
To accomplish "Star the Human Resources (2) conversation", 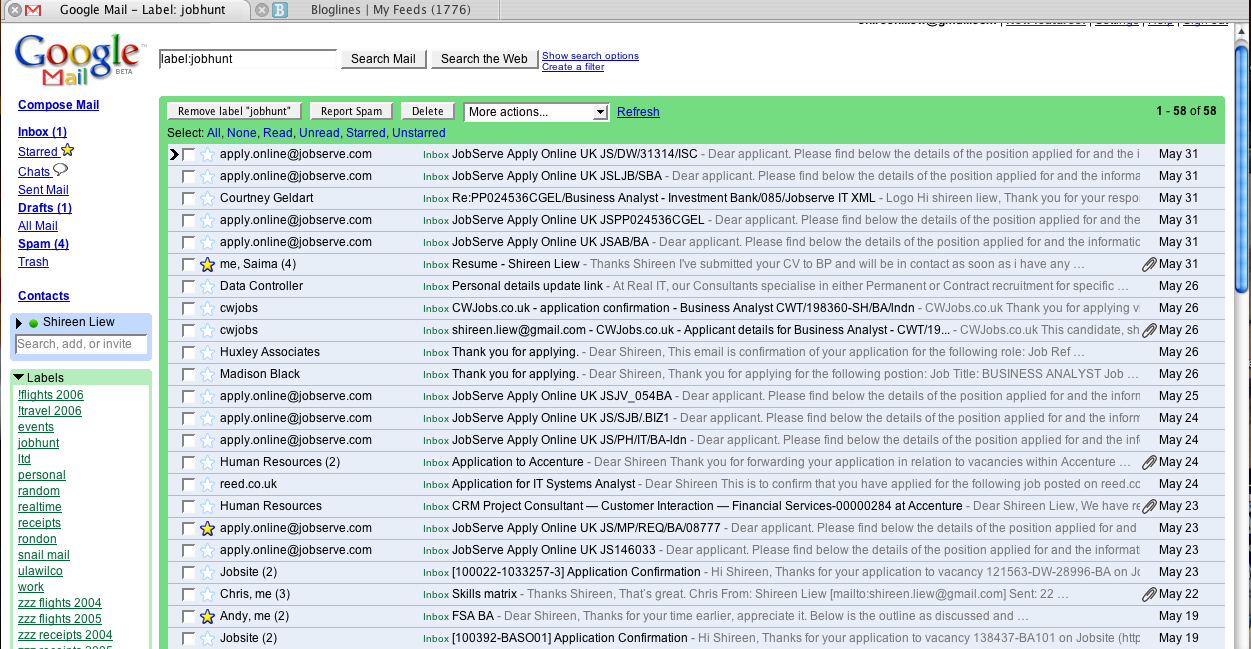I will [x=207, y=462].
